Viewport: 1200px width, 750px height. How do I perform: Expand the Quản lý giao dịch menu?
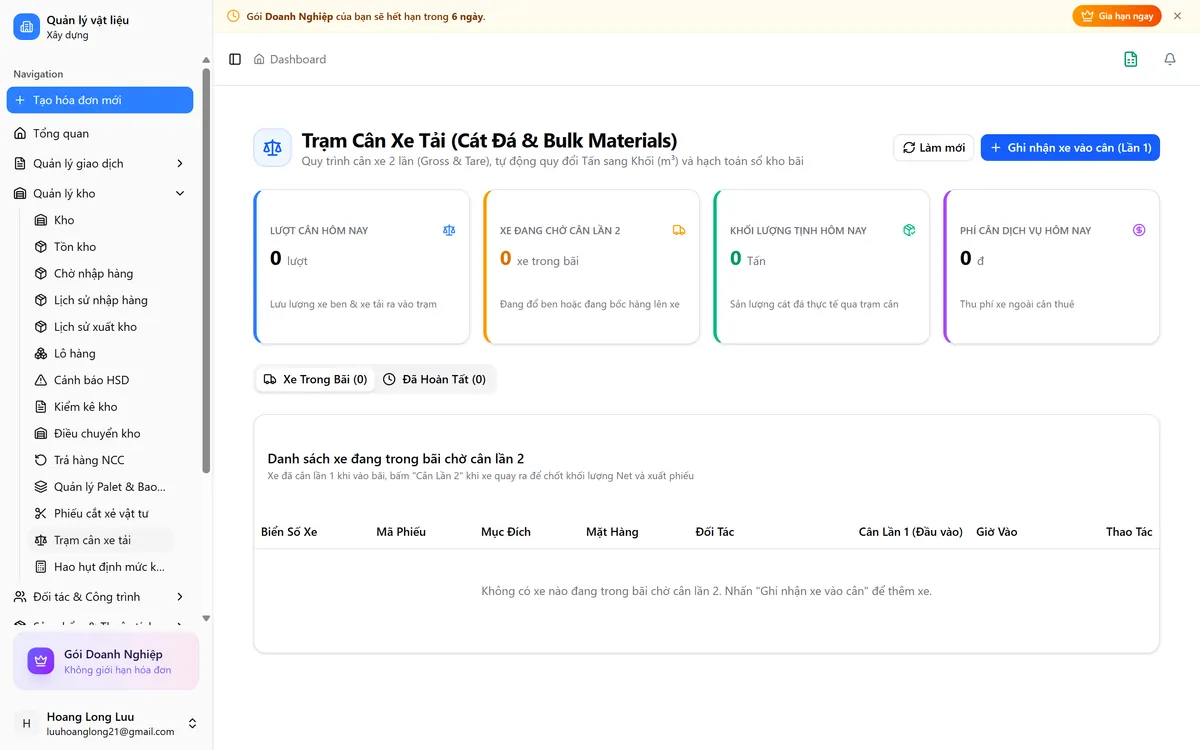(x=100, y=163)
